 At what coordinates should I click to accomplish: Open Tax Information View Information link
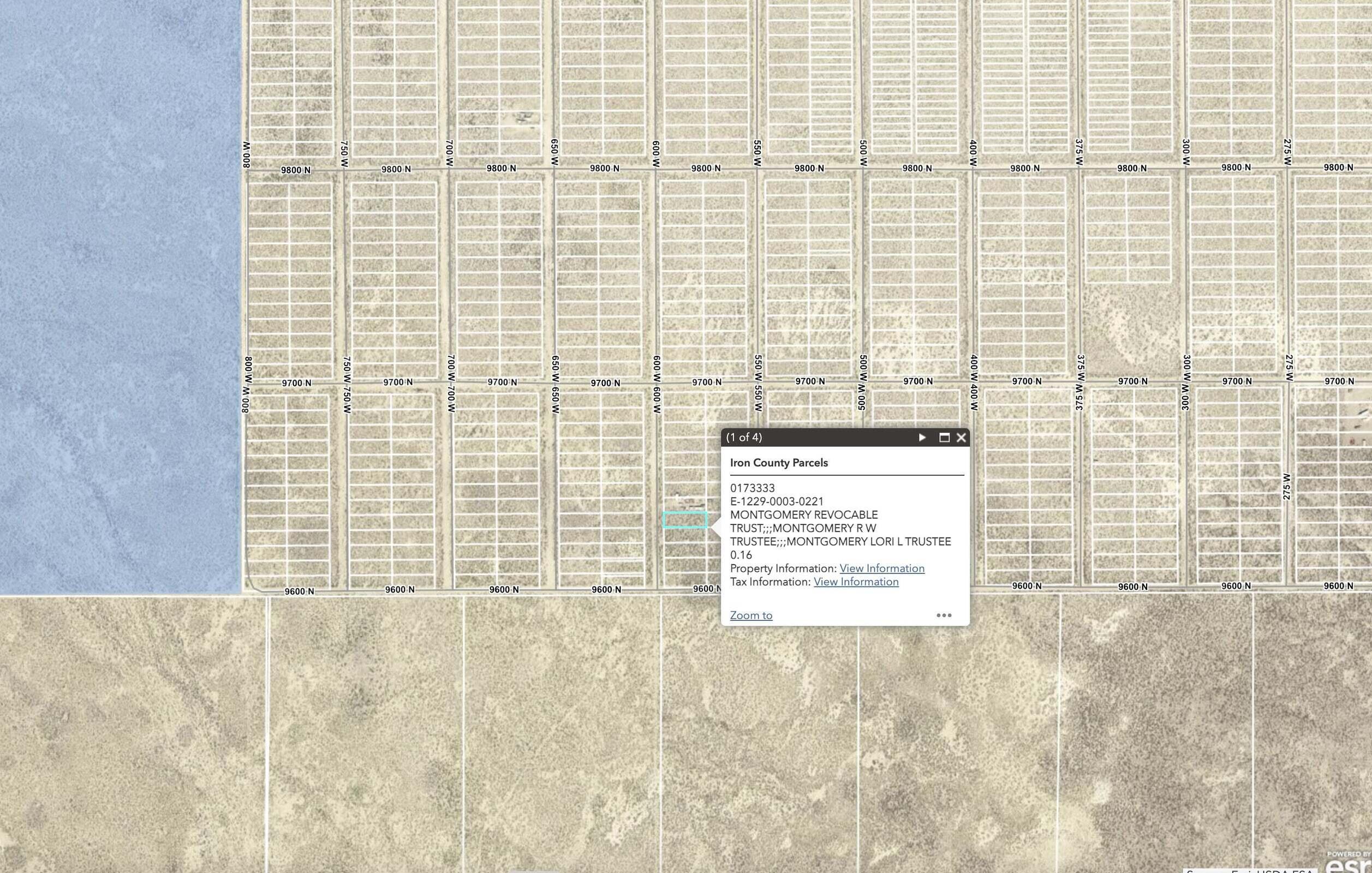tap(856, 582)
